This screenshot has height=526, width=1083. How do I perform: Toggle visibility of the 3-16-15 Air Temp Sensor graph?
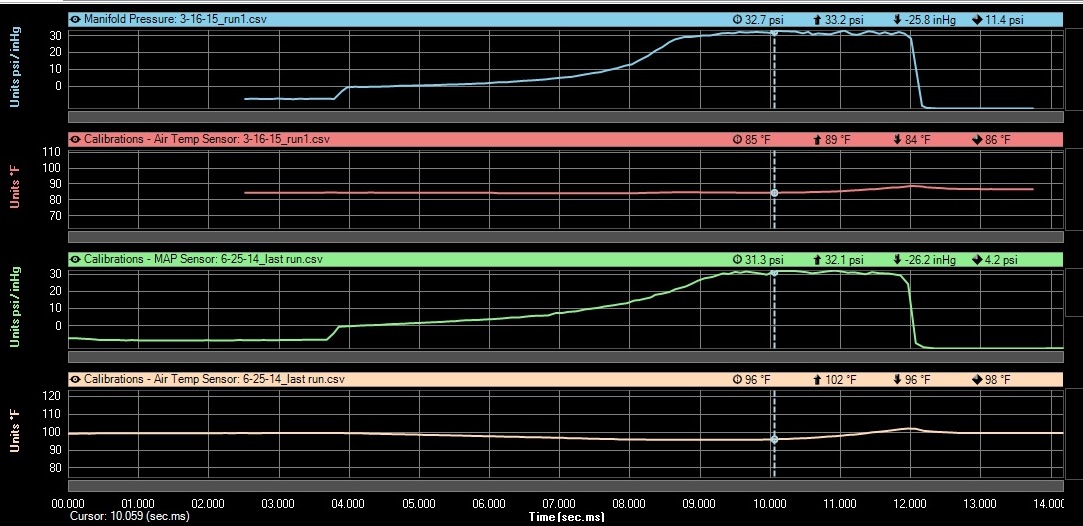75,139
